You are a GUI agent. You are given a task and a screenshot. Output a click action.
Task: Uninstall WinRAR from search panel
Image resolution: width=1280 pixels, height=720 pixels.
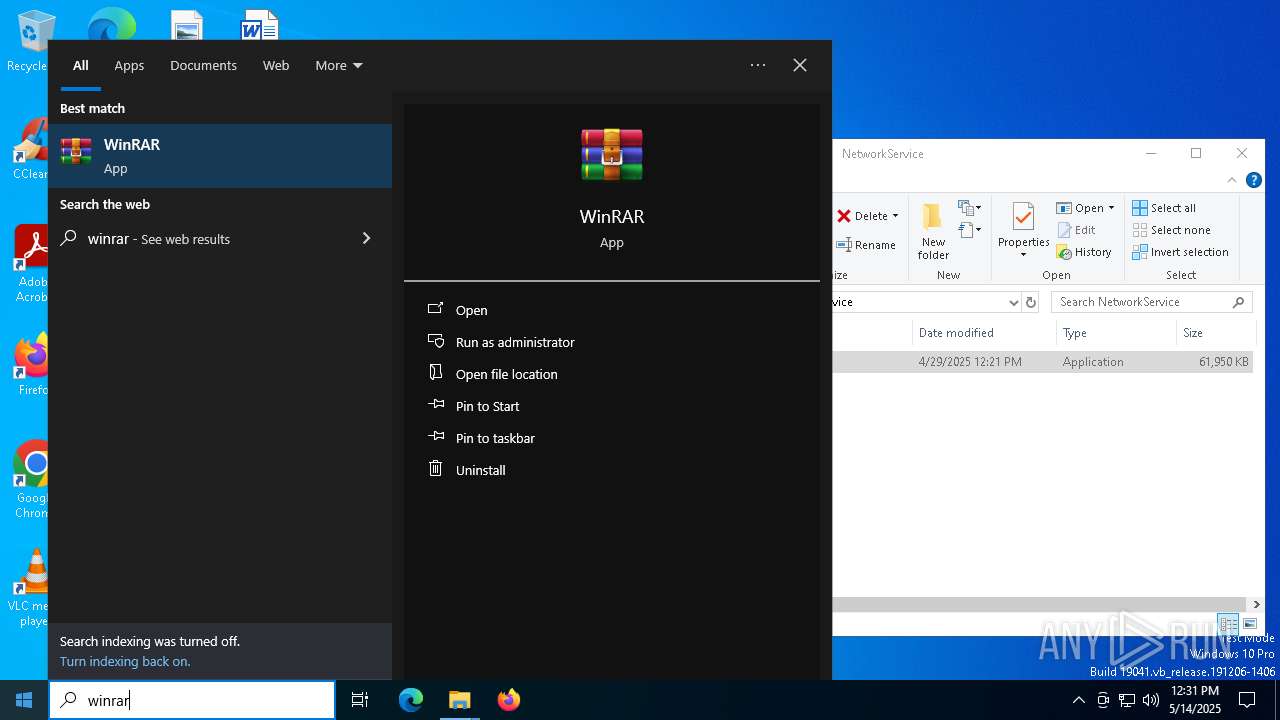(480, 470)
